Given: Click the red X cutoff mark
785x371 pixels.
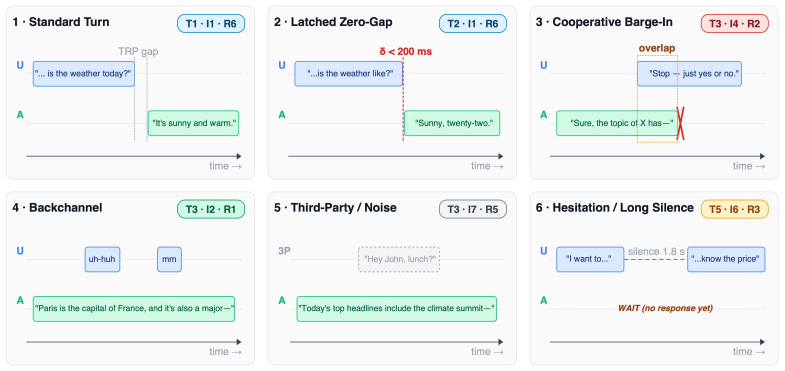Looking at the screenshot, I should [x=680, y=123].
